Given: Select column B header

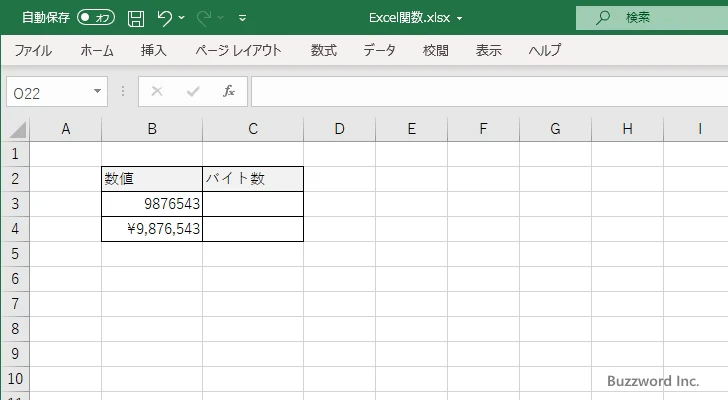Looking at the screenshot, I should point(152,129).
